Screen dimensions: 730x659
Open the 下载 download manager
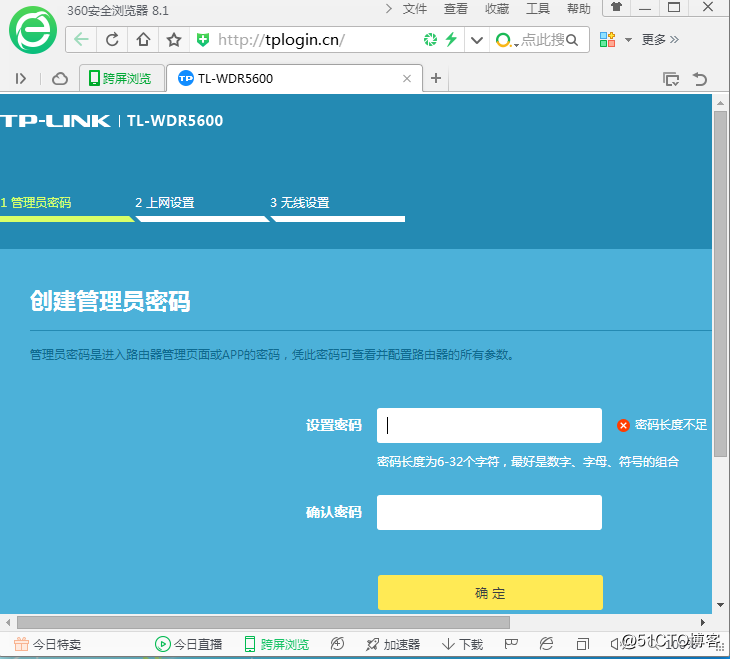point(462,645)
